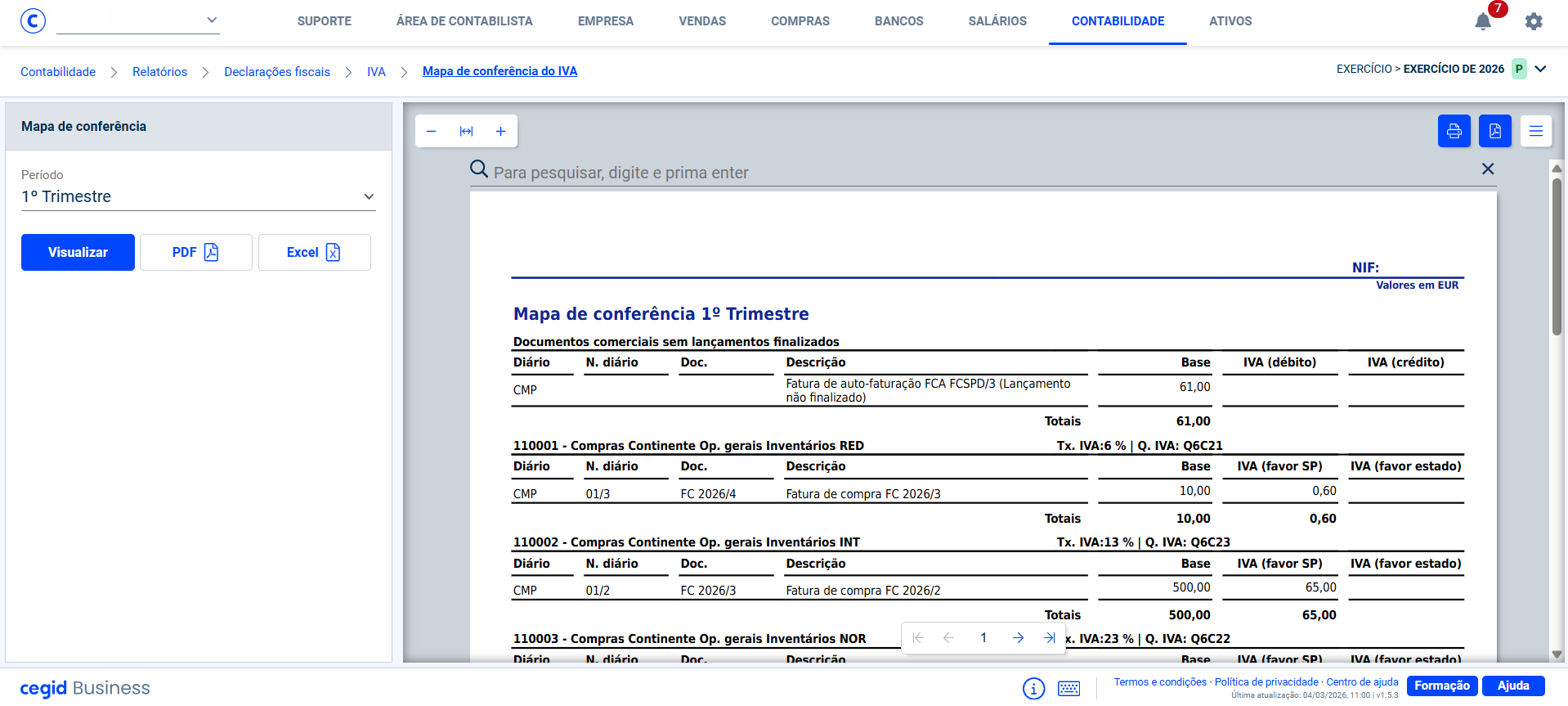1568x706 pixels.
Task: Click the green P exercise badge
Action: point(1519,69)
